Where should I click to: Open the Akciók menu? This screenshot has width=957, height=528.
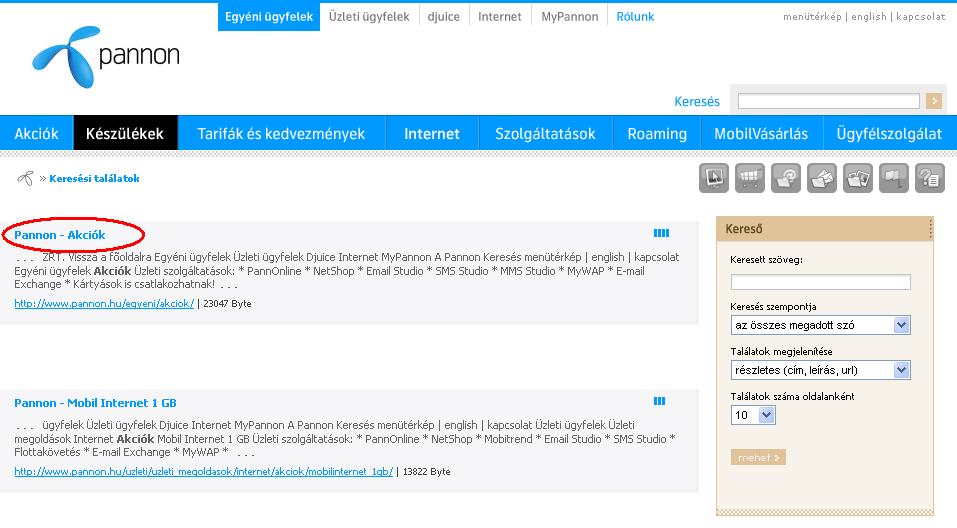37,133
